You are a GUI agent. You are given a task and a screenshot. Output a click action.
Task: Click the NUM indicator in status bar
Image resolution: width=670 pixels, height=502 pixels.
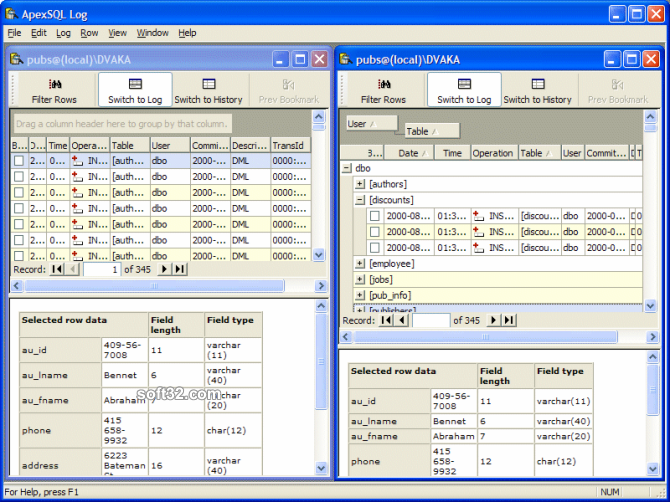tap(609, 492)
